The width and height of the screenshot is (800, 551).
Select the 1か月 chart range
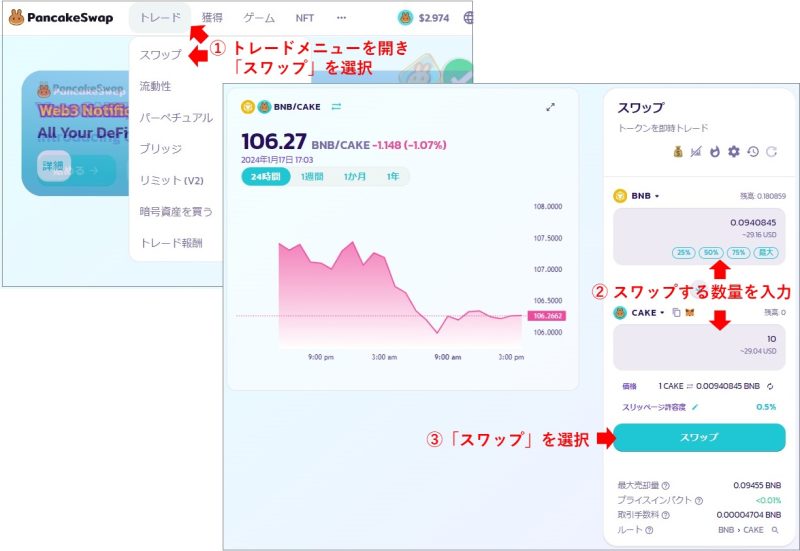tap(355, 177)
